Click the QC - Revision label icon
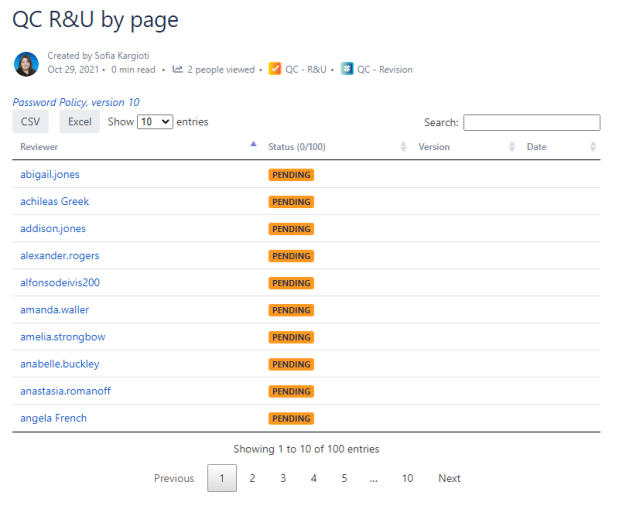This screenshot has height=516, width=643. point(347,70)
